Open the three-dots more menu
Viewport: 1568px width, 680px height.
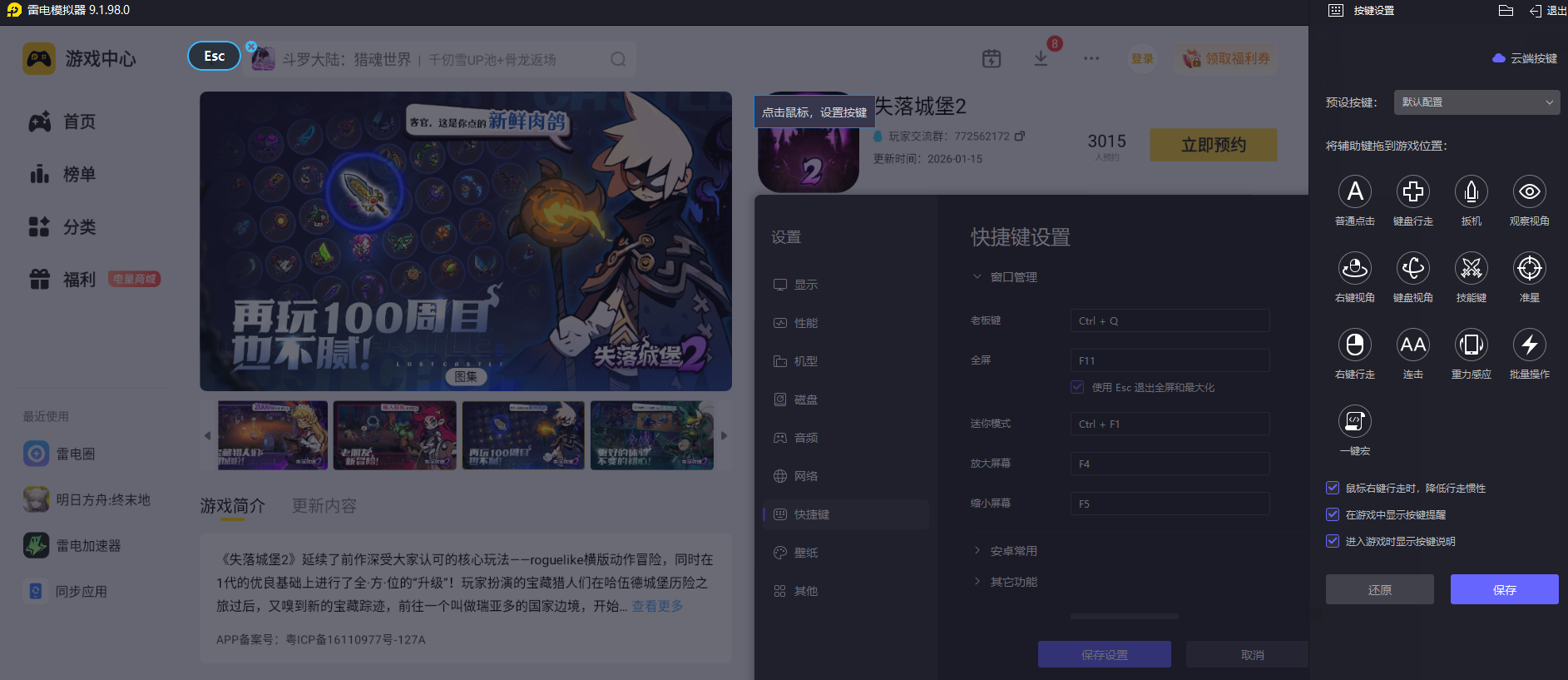click(x=1091, y=58)
